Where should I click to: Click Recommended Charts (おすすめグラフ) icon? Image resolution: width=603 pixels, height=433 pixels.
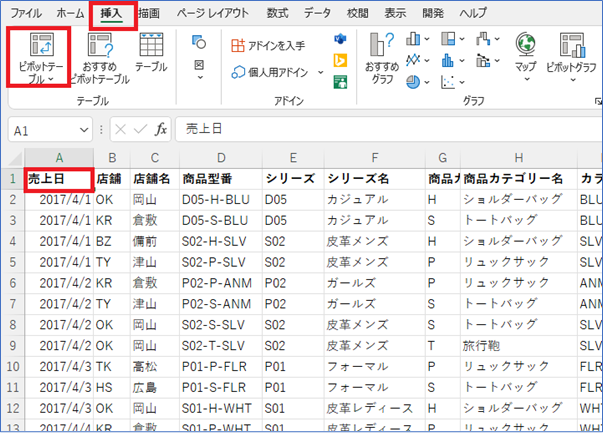pos(380,57)
